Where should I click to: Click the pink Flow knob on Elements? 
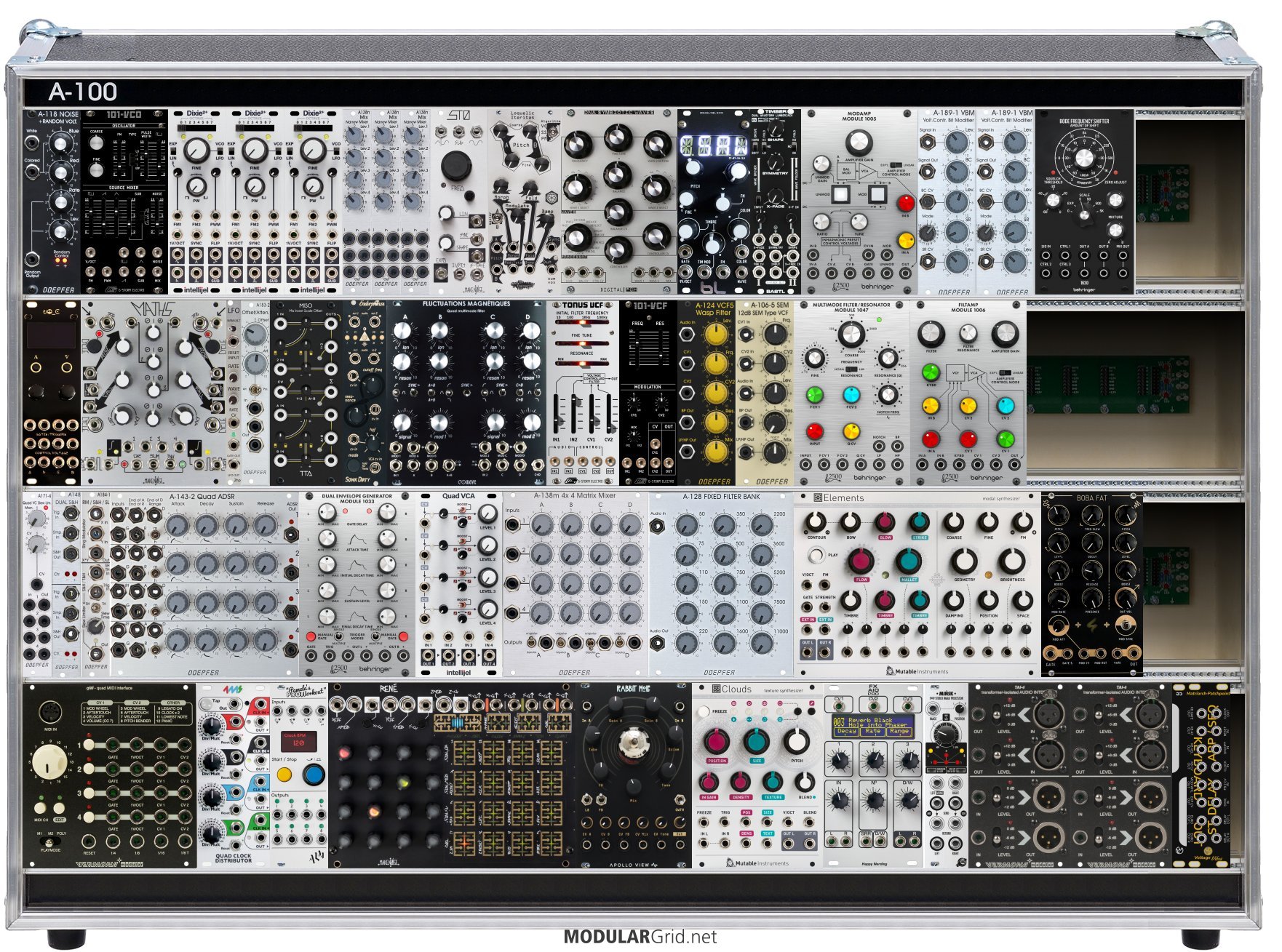click(x=861, y=561)
